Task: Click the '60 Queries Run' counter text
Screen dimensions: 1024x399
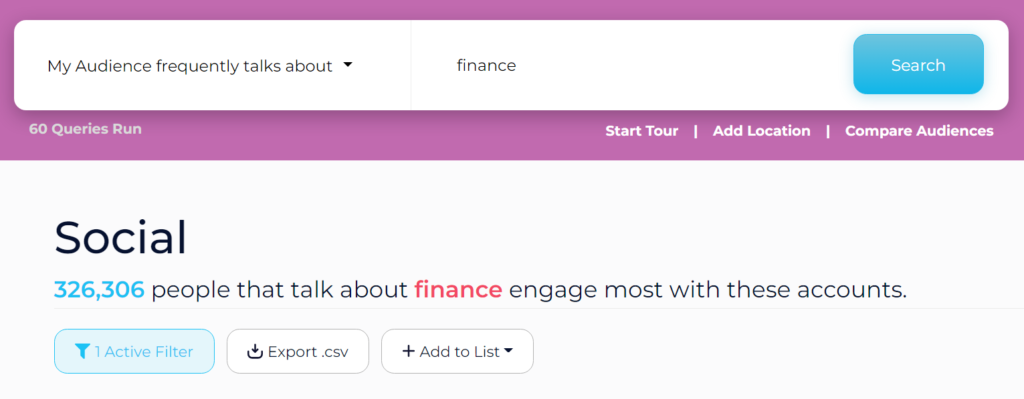Action: (85, 129)
